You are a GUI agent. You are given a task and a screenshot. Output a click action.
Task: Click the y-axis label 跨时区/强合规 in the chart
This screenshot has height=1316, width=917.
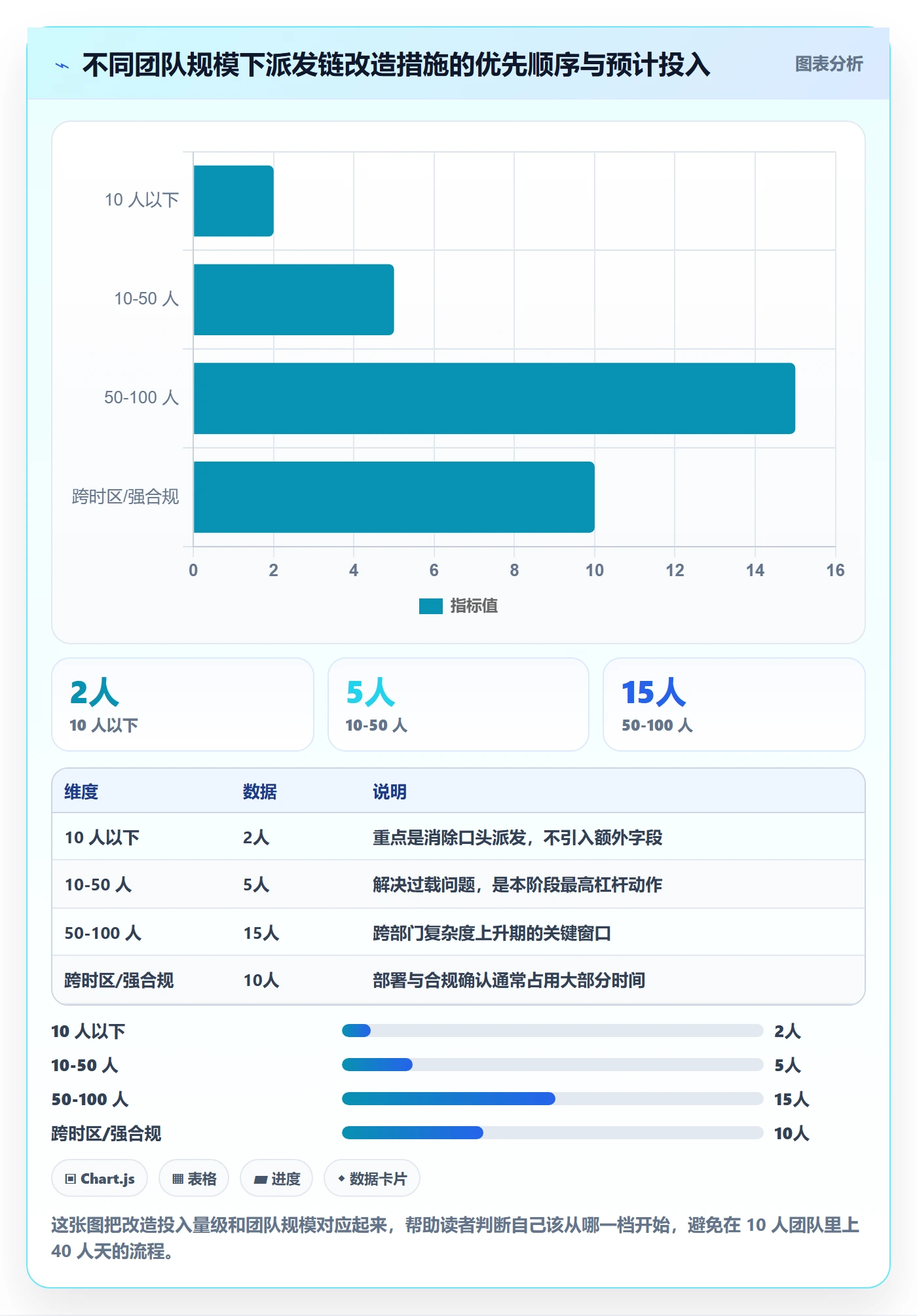click(x=125, y=497)
